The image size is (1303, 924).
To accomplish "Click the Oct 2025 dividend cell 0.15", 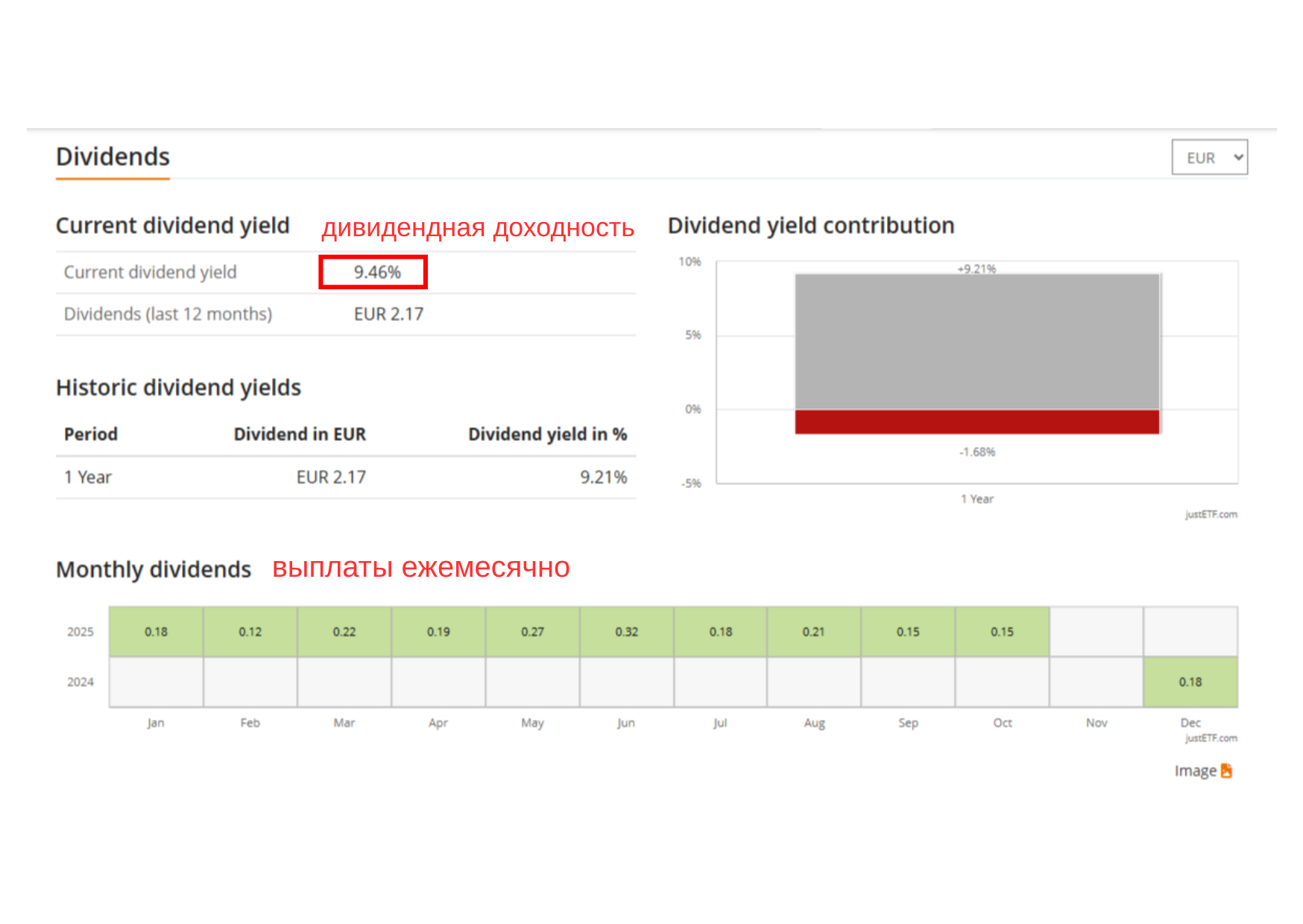I will (1003, 632).
